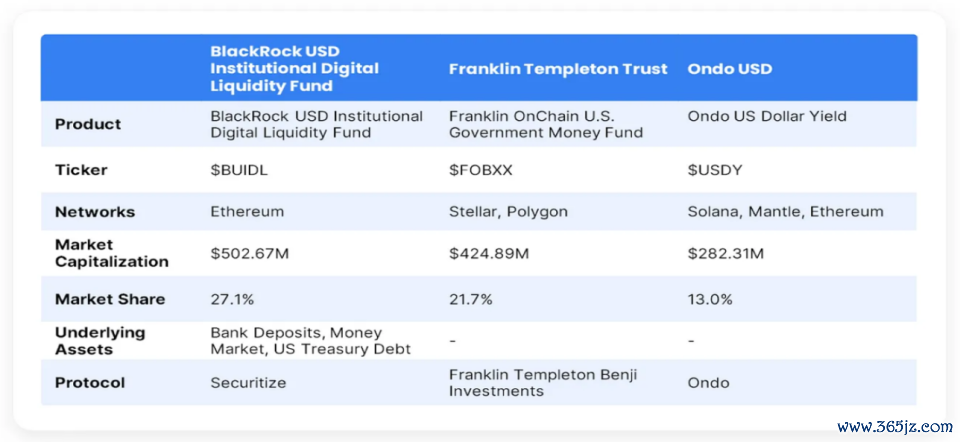960x442 pixels.
Task: Click the Ondo US Dollar Yield product cell
Action: [x=767, y=116]
